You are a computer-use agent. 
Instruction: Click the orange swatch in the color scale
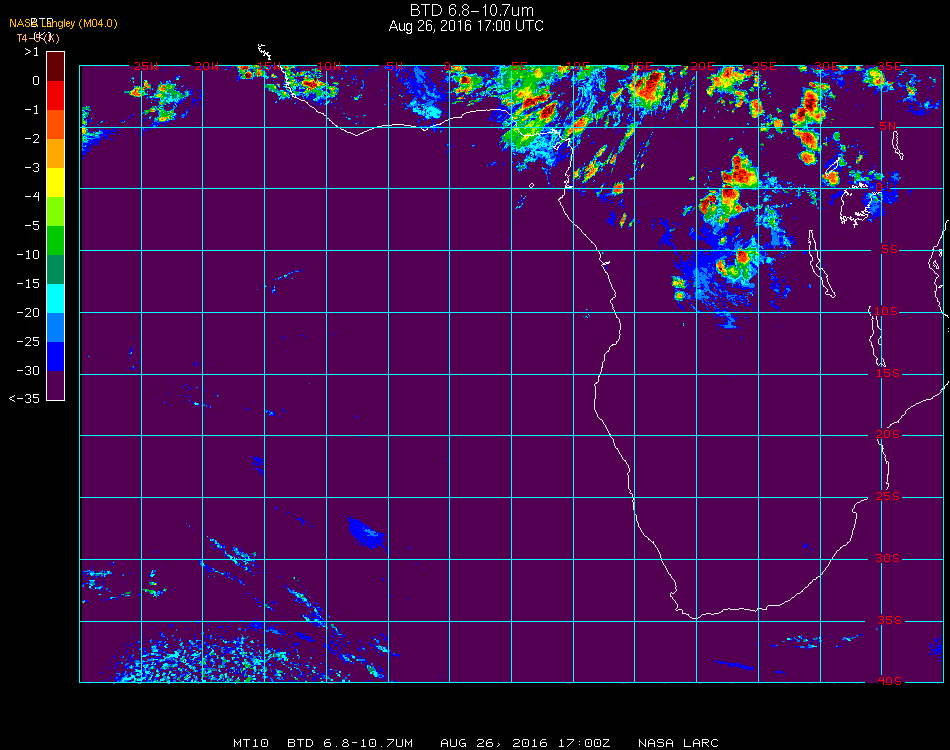[x=55, y=153]
